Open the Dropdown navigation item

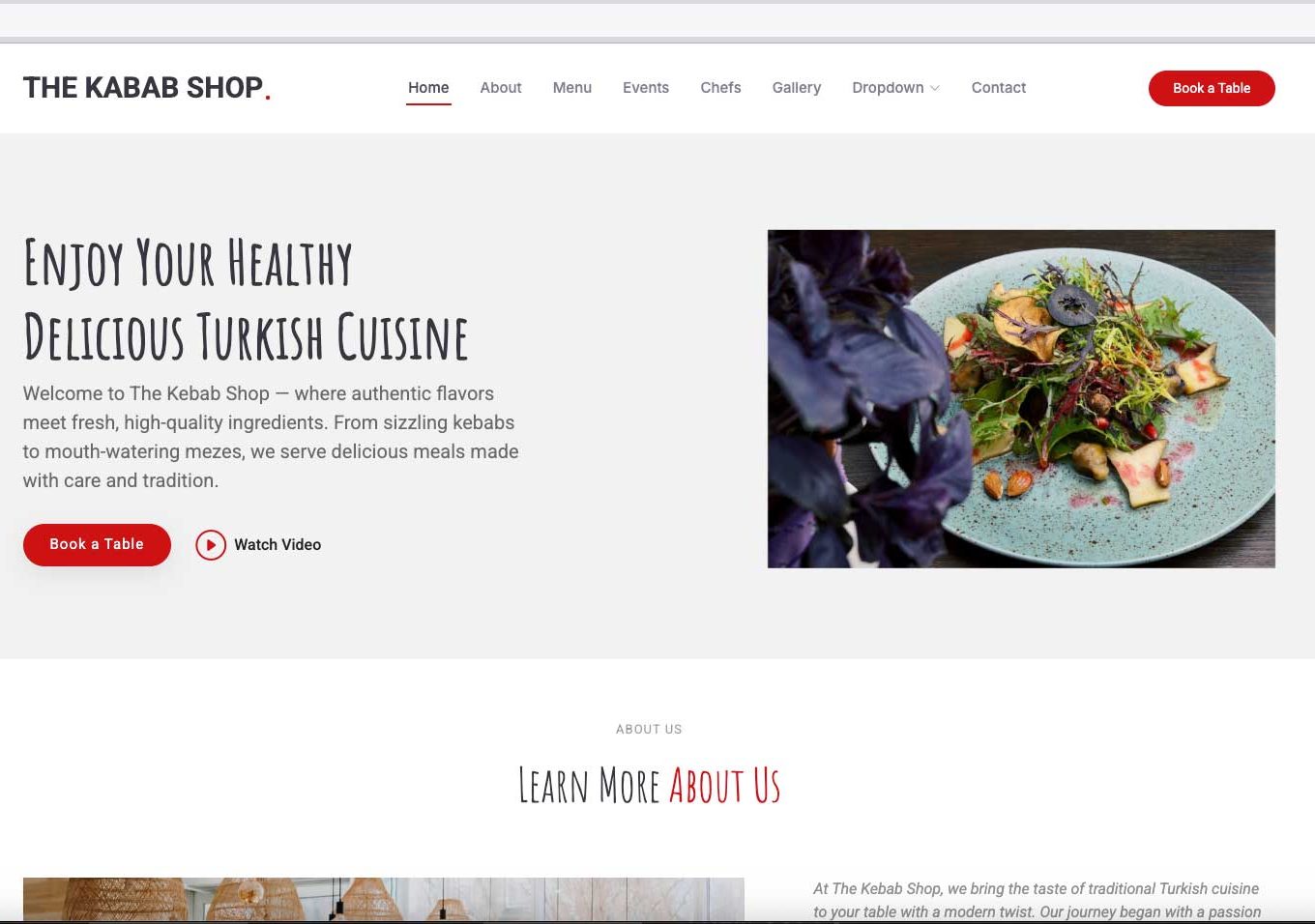coord(895,88)
